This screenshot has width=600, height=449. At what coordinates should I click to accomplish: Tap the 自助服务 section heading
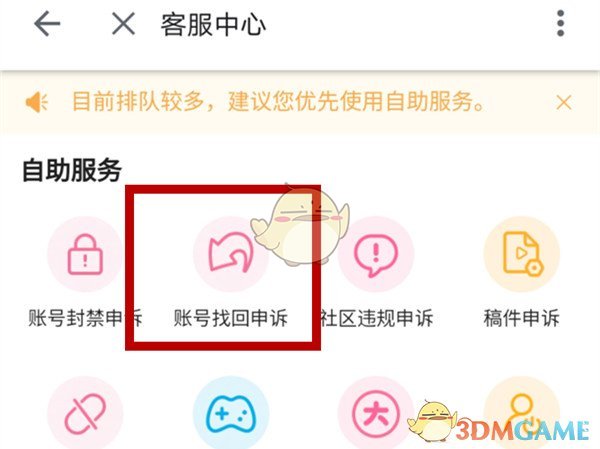[72, 170]
